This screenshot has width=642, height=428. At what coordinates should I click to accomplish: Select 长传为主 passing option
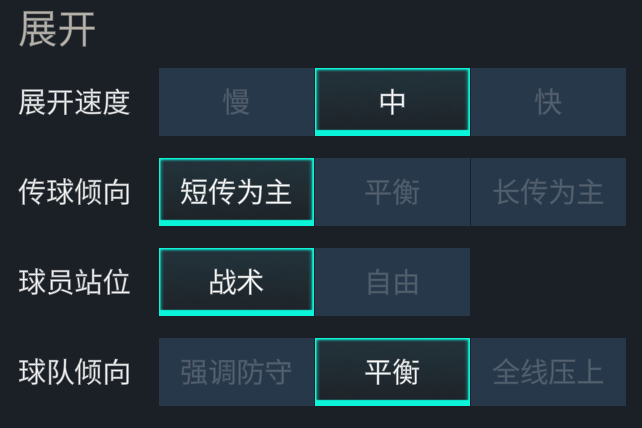(548, 192)
